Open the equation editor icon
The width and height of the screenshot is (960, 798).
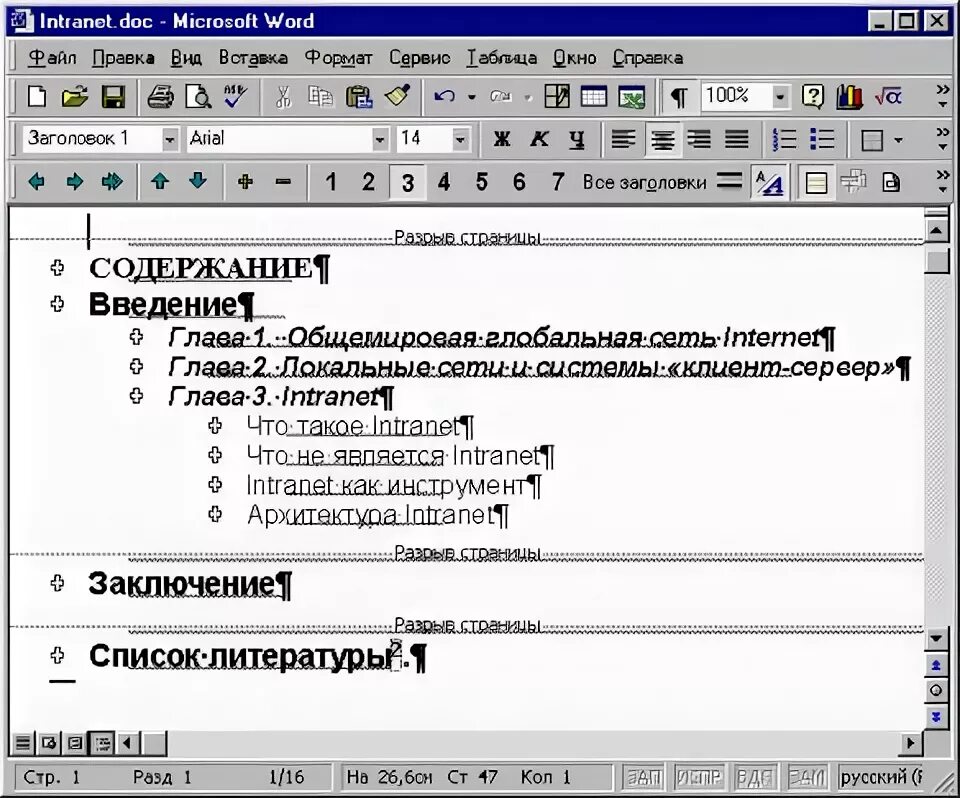(x=888, y=97)
